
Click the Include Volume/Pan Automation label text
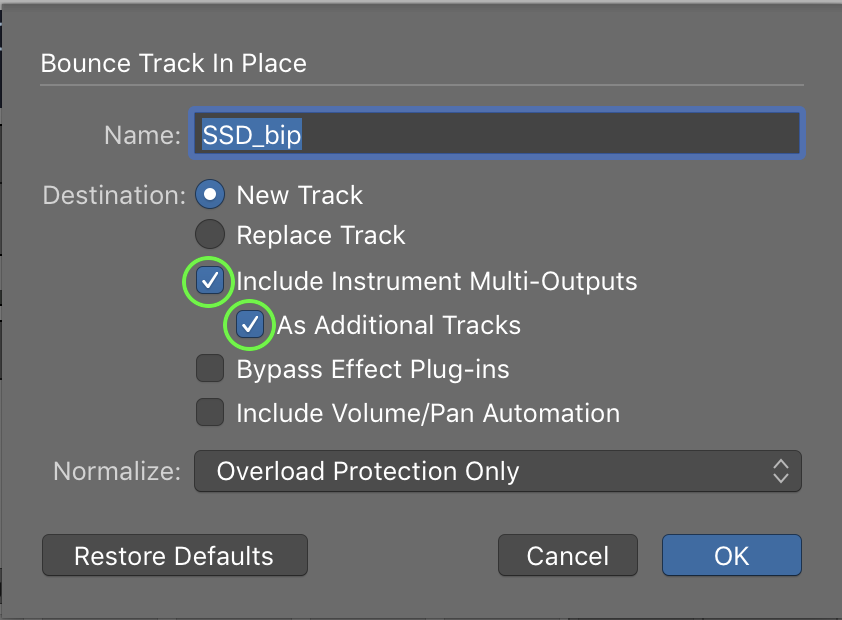pyautogui.click(x=428, y=413)
